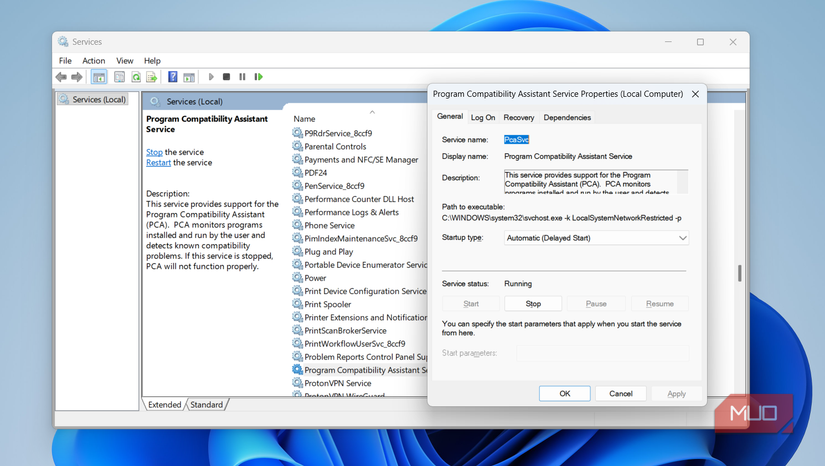
Task: Maximize the Services window
Action: pos(700,42)
